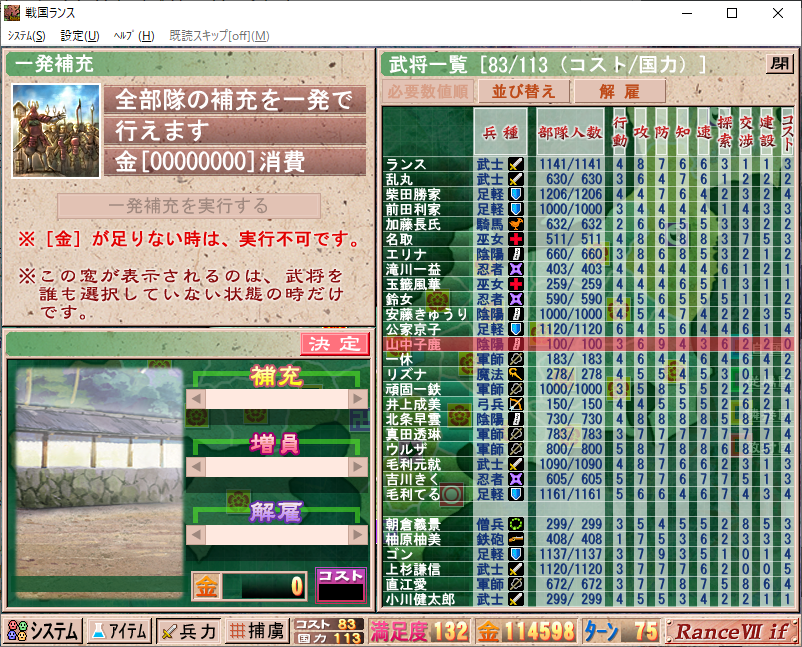This screenshot has height=647, width=802.
Task: Click 名取's red cross 巫女 icon
Action: point(516,239)
